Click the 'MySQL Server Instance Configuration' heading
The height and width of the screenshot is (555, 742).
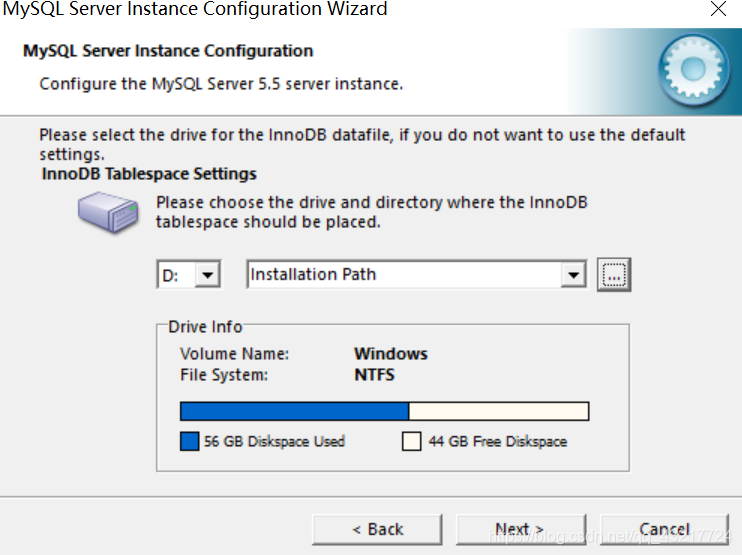[168, 51]
